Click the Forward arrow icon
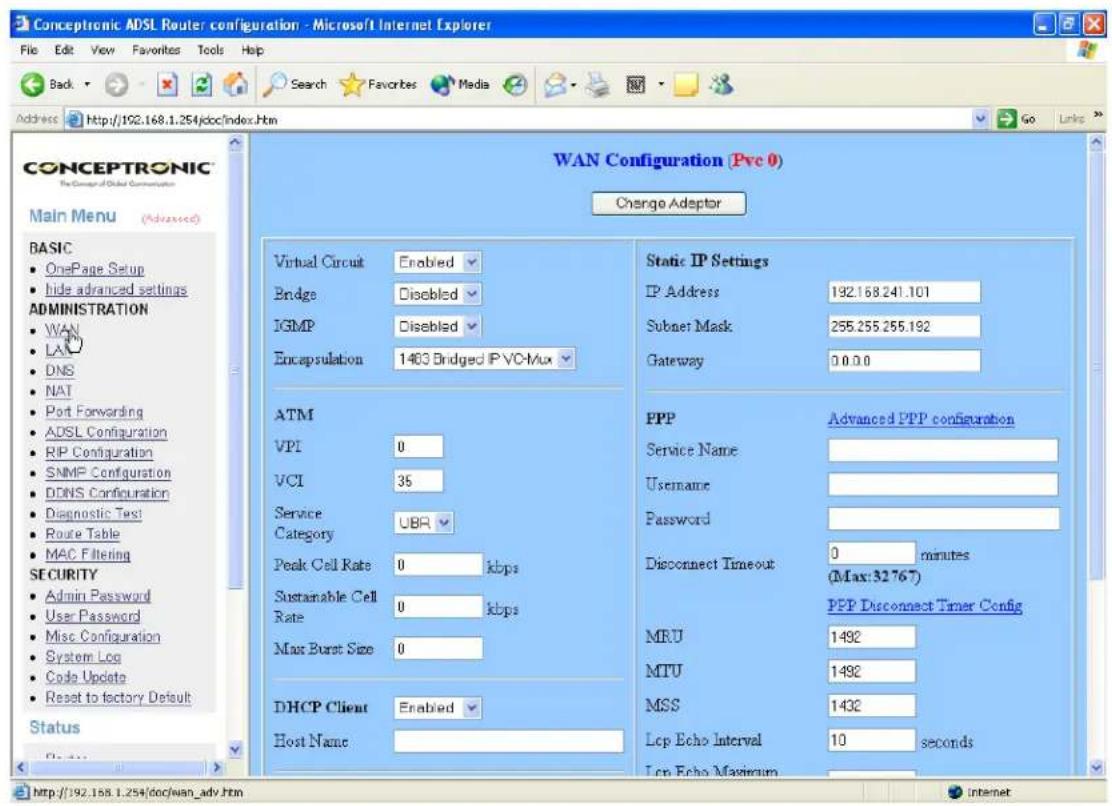Image resolution: width=1112 pixels, height=806 pixels. (x=116, y=85)
